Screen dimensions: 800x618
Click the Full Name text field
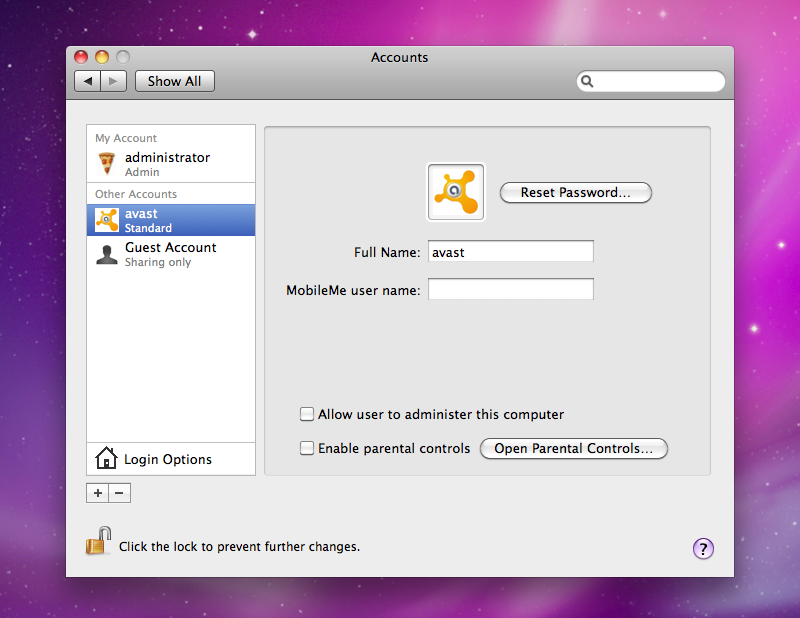coord(511,251)
